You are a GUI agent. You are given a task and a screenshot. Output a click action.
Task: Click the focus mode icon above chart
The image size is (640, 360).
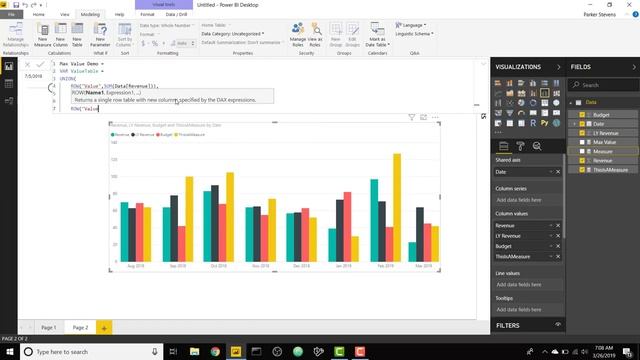coord(423,118)
